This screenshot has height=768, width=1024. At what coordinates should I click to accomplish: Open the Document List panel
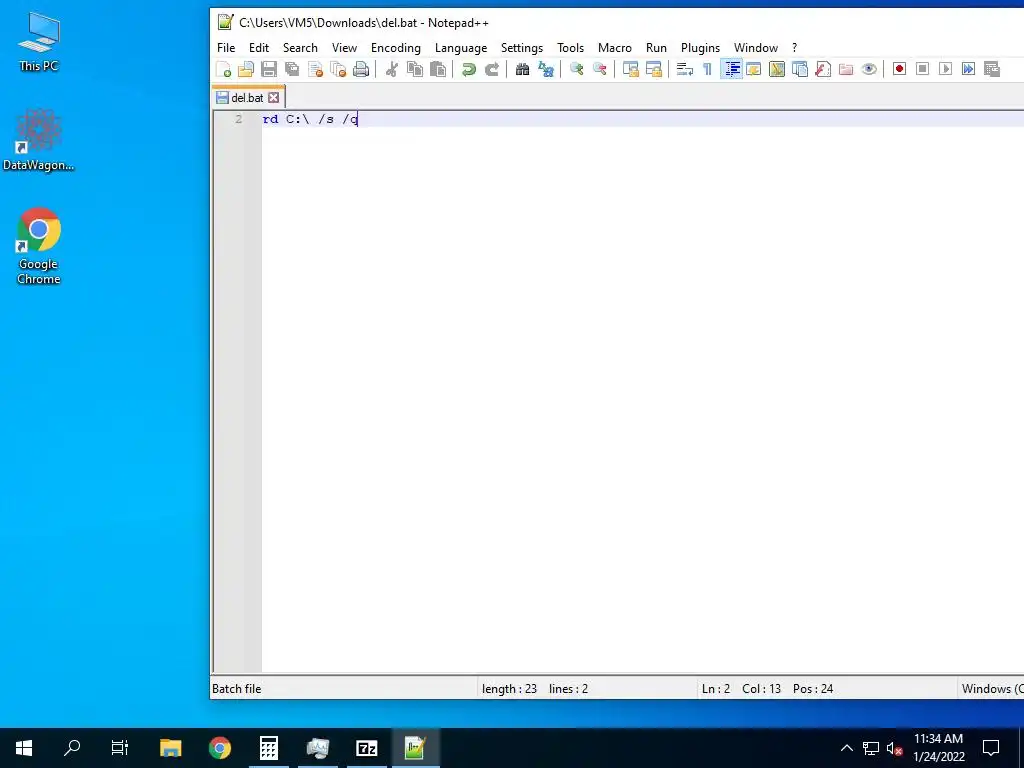[800, 69]
